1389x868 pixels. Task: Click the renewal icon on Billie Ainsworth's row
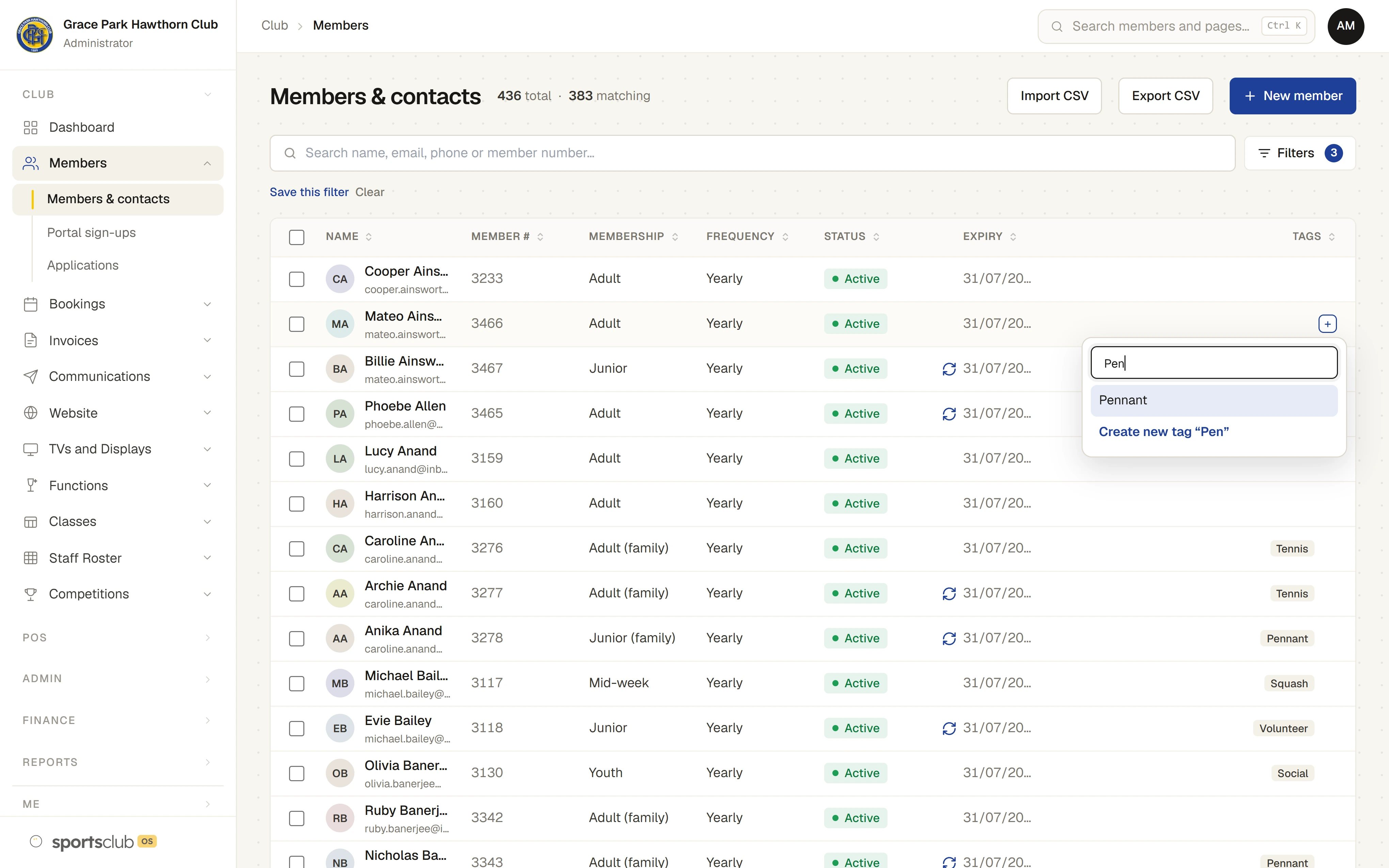(x=949, y=369)
